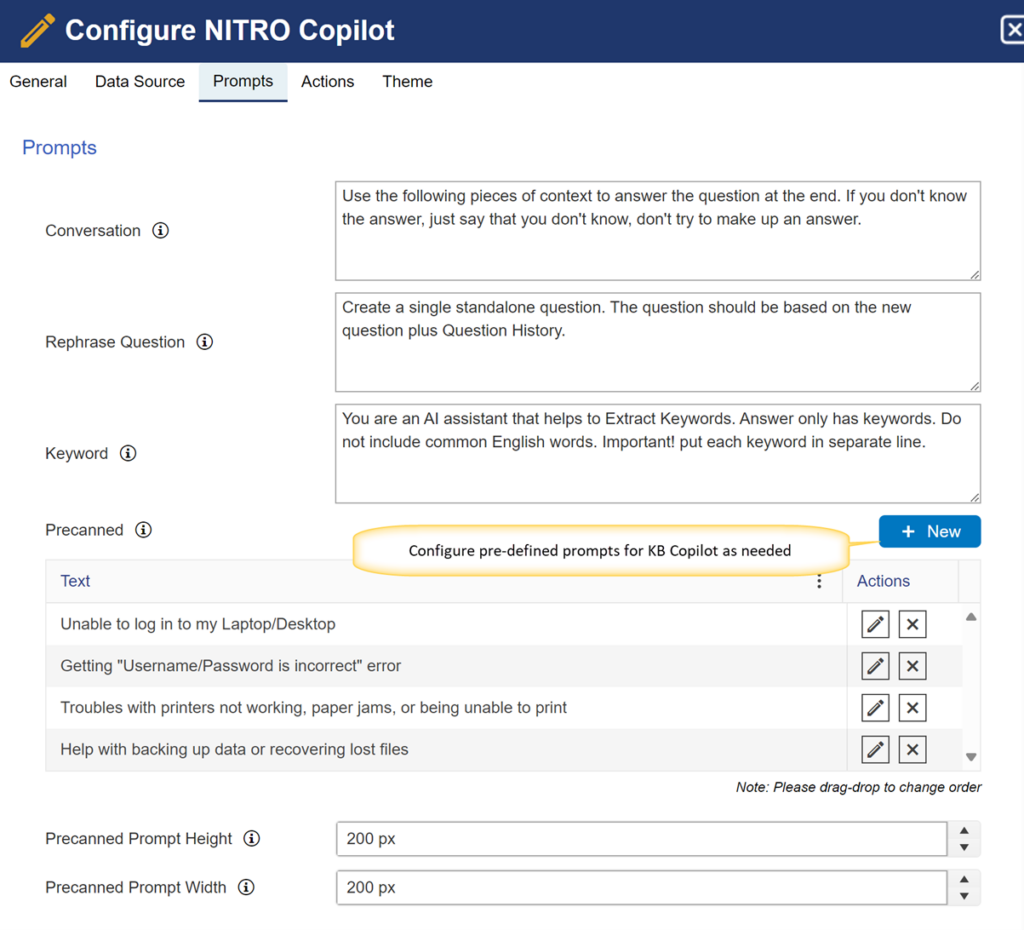Screen dimensions: 1024x930
Task: Click the Precanned Prompt Width field
Action: (641, 888)
